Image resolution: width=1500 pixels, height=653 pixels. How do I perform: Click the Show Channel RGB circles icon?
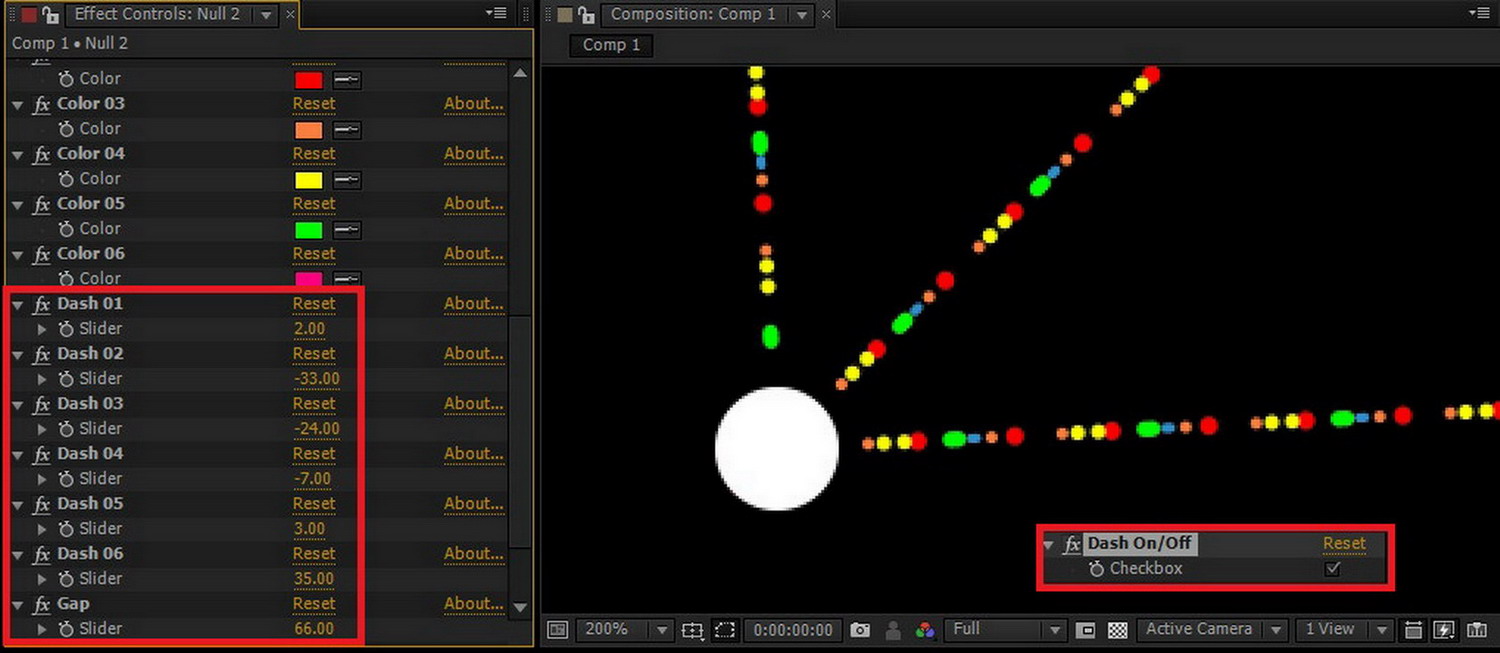[925, 630]
